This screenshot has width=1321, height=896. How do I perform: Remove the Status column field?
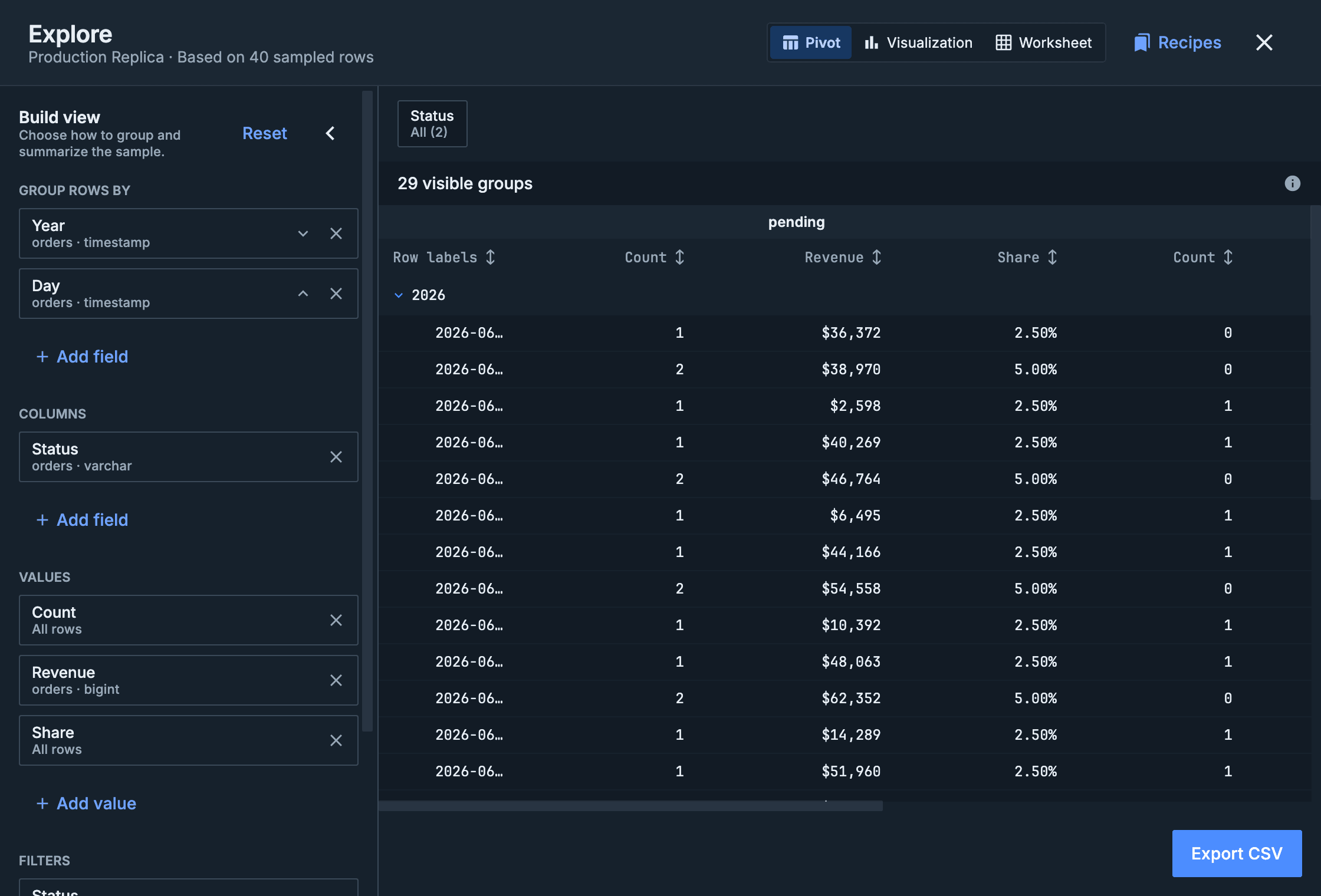tap(336, 457)
